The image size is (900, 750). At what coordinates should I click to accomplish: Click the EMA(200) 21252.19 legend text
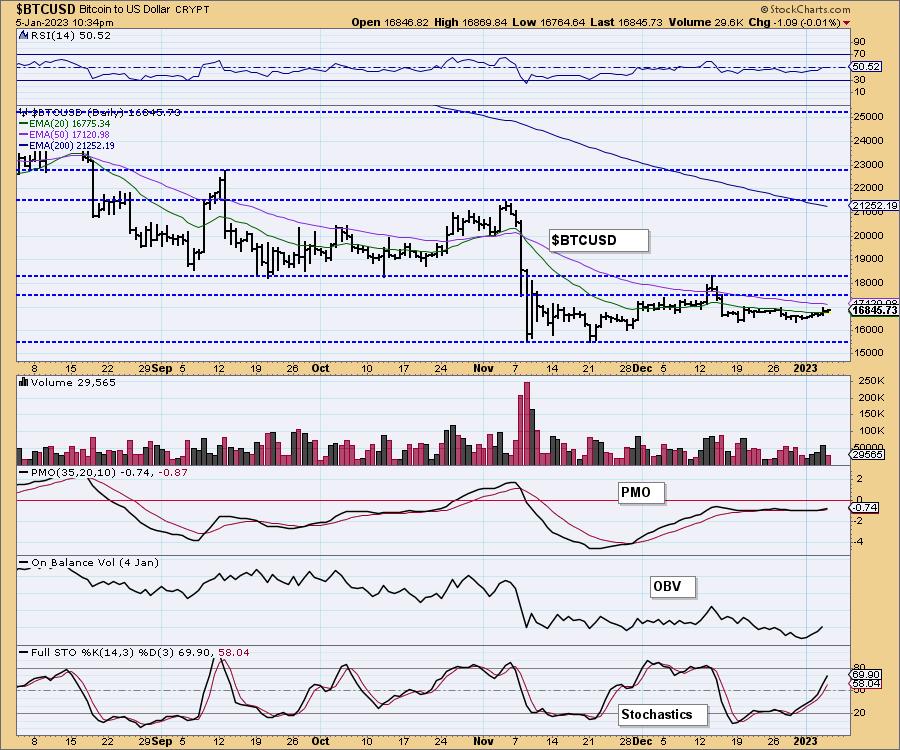click(x=72, y=146)
